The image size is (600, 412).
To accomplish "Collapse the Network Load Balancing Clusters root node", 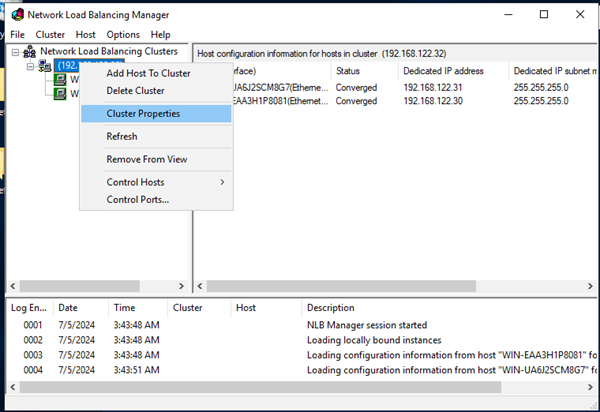I will tap(15, 52).
